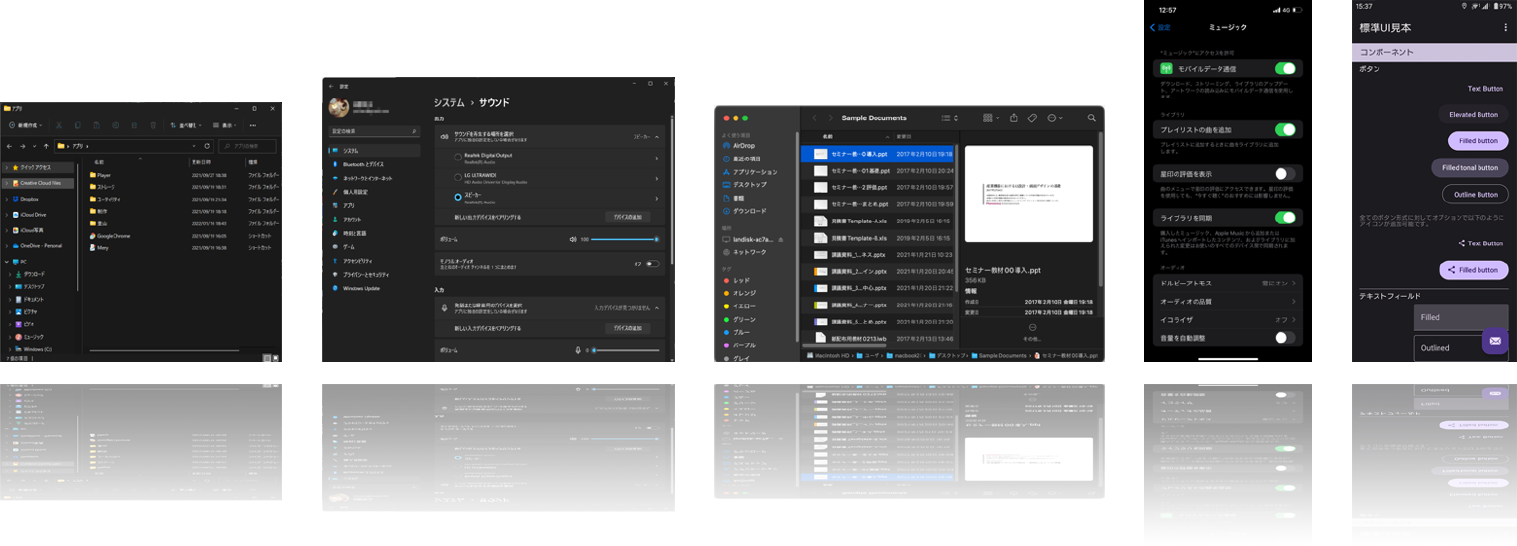Turn on モノラル オーディオ toggle

653,263
